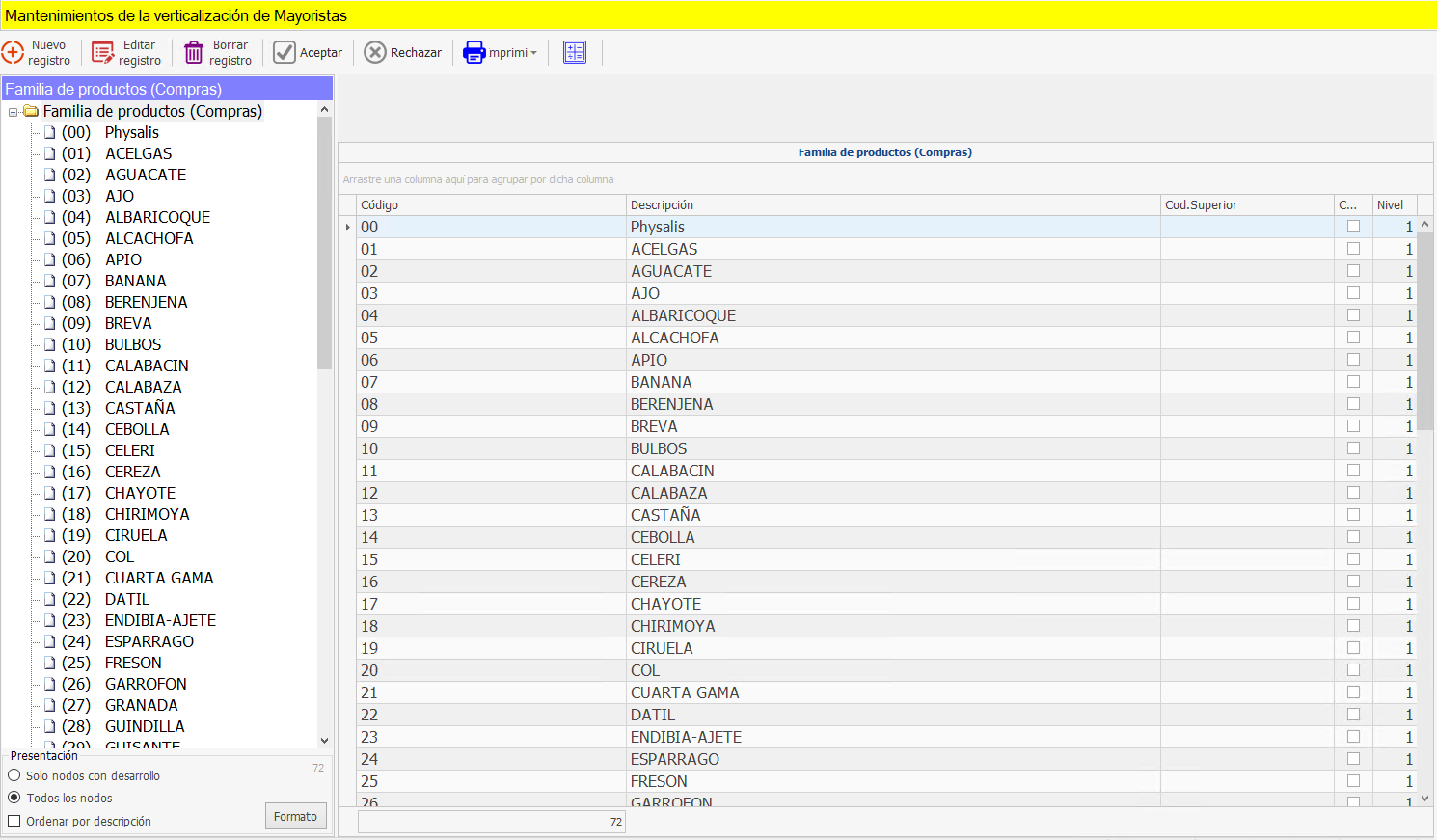Screen dimensions: 1437x840
Task: Click the ESPARRAGO description cell in grid
Action: [x=893, y=759]
